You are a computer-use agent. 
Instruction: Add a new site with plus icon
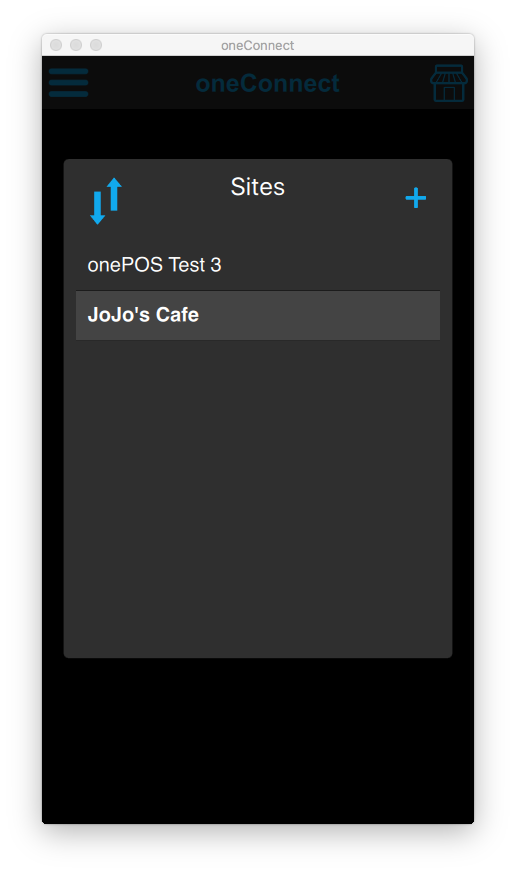pyautogui.click(x=416, y=198)
